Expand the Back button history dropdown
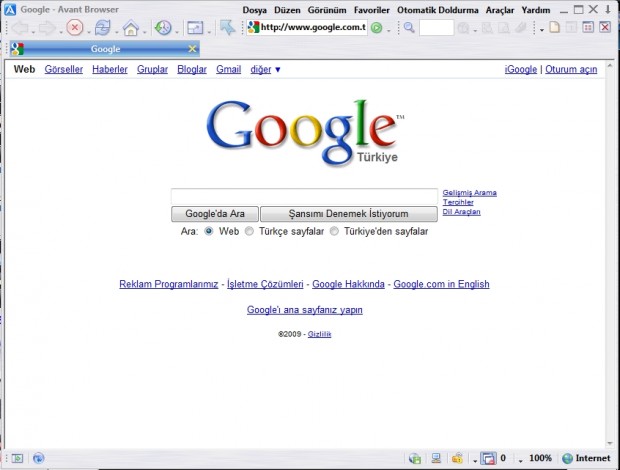620x470 pixels. [x=33, y=31]
